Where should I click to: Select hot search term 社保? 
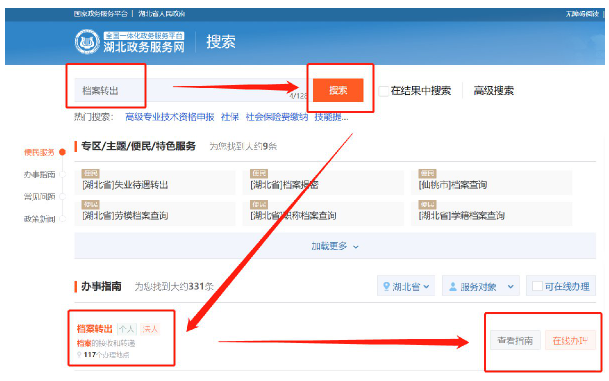click(x=230, y=117)
